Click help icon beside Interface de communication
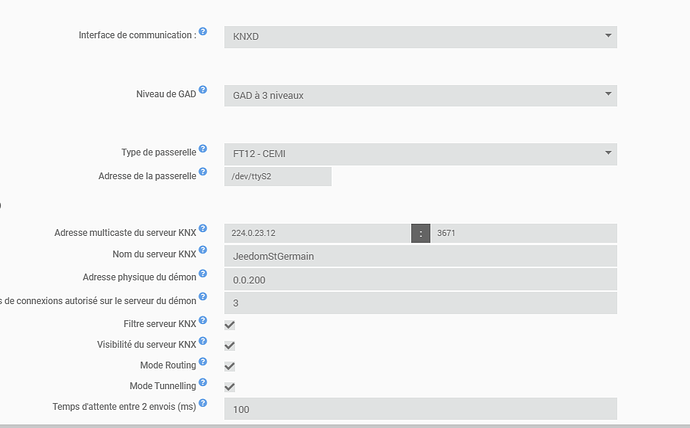This screenshot has width=690, height=428. point(202,31)
